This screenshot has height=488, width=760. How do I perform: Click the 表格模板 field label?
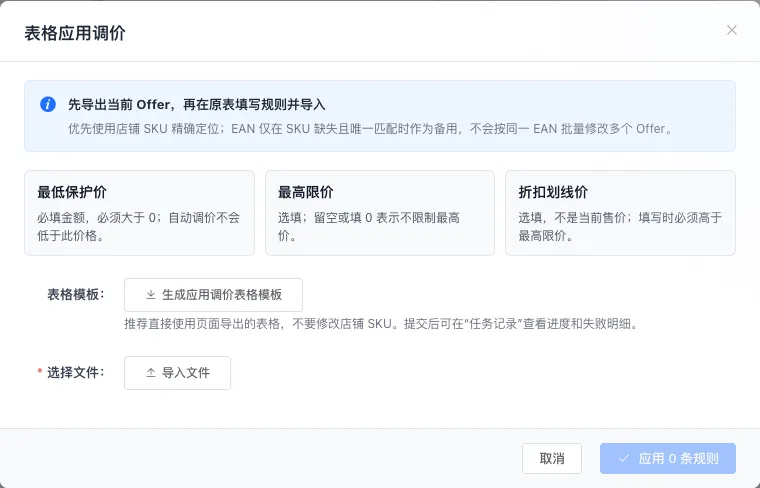coord(76,295)
